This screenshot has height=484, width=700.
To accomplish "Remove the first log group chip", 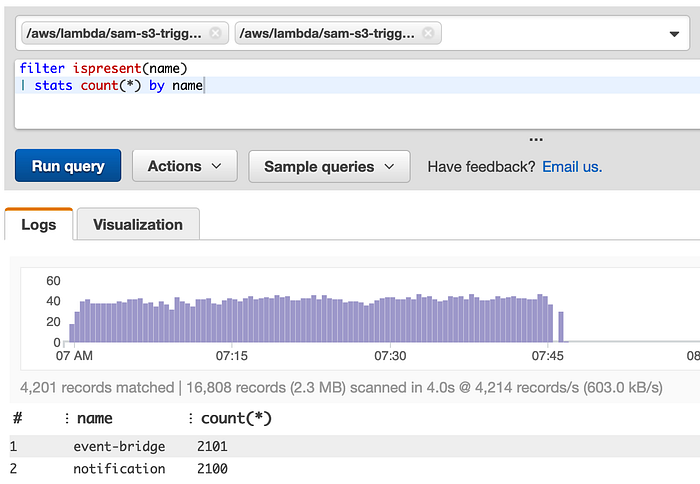I will (x=215, y=33).
